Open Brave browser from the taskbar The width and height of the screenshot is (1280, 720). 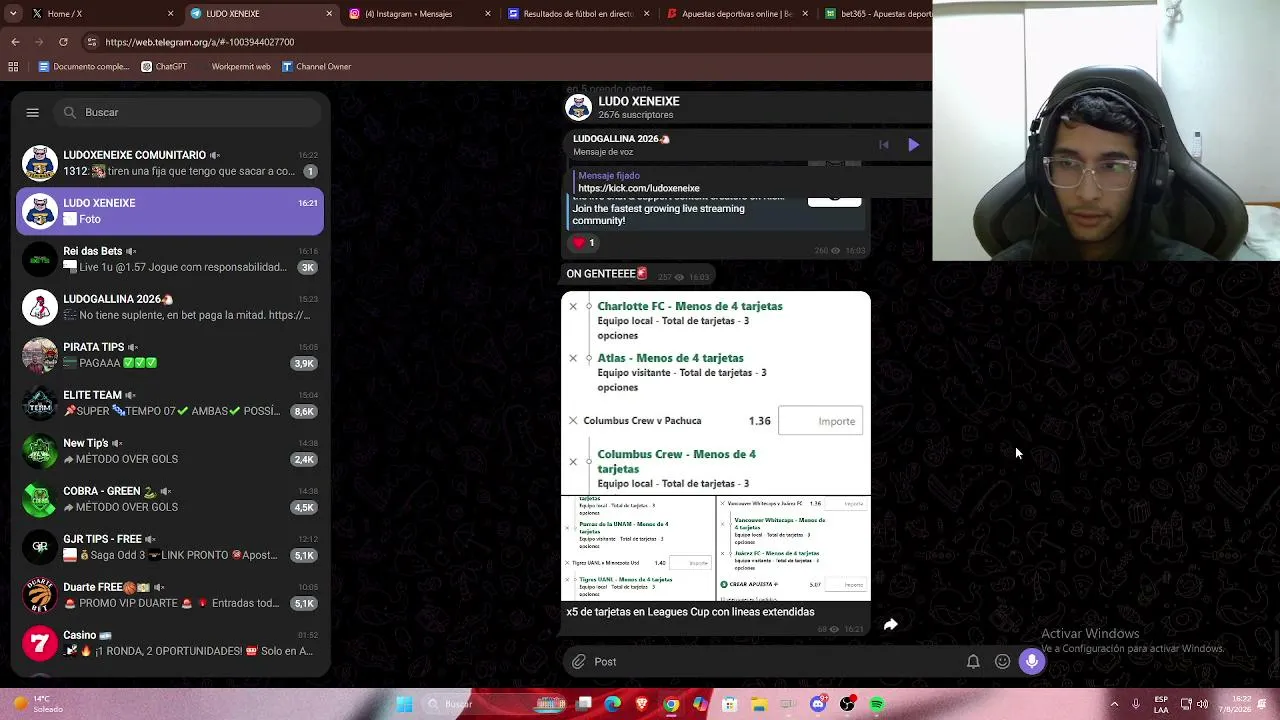point(642,705)
